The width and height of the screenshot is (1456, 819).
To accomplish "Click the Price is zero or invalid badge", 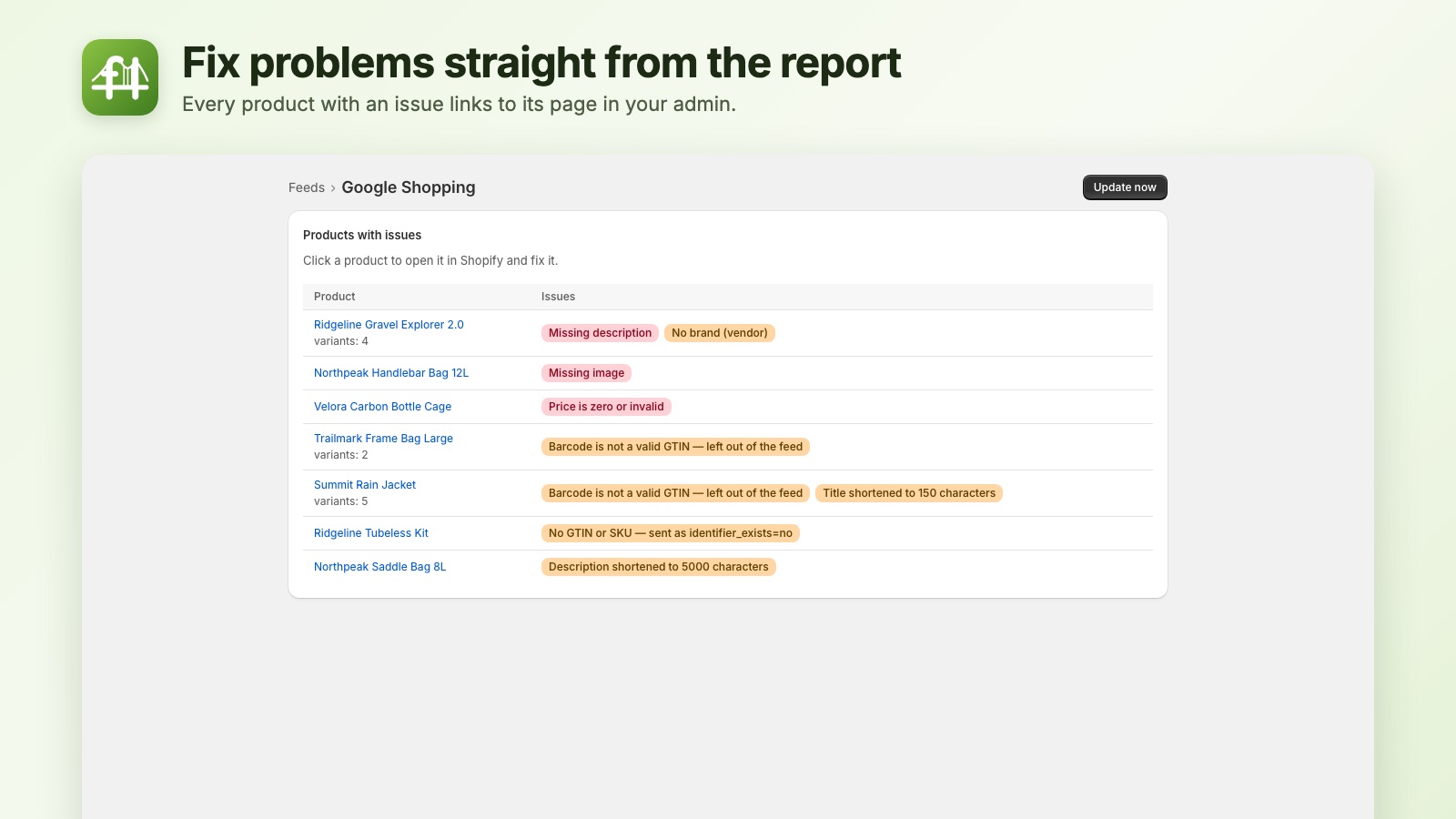I will [606, 407].
